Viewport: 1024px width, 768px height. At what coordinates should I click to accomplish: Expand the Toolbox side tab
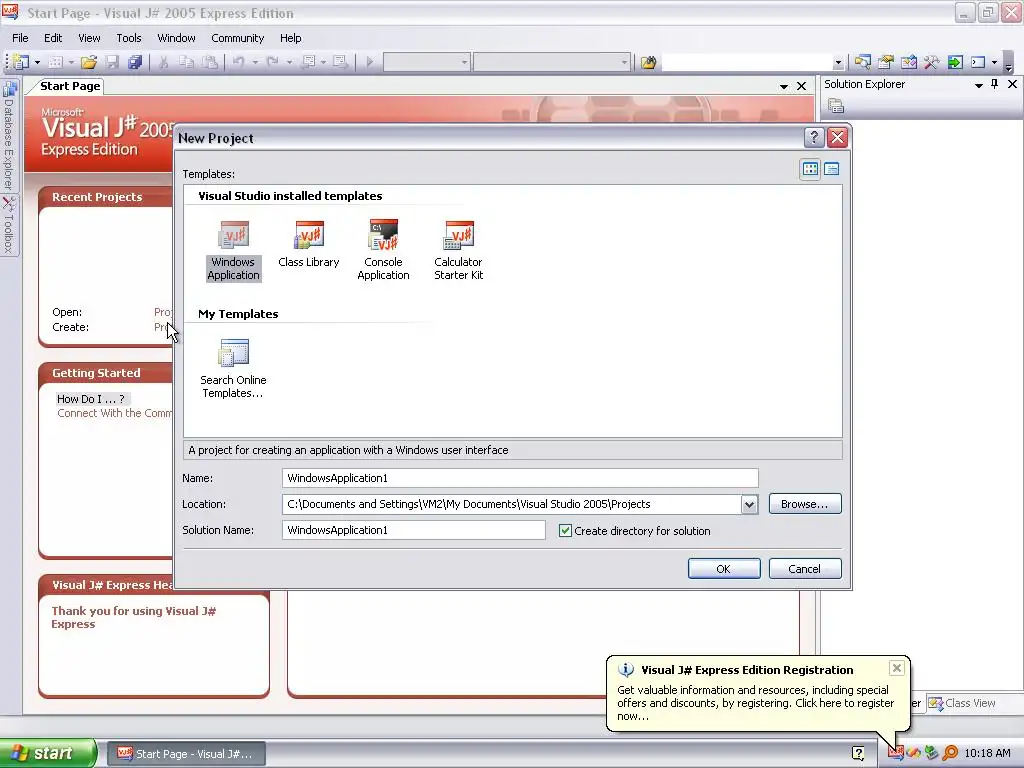8,225
